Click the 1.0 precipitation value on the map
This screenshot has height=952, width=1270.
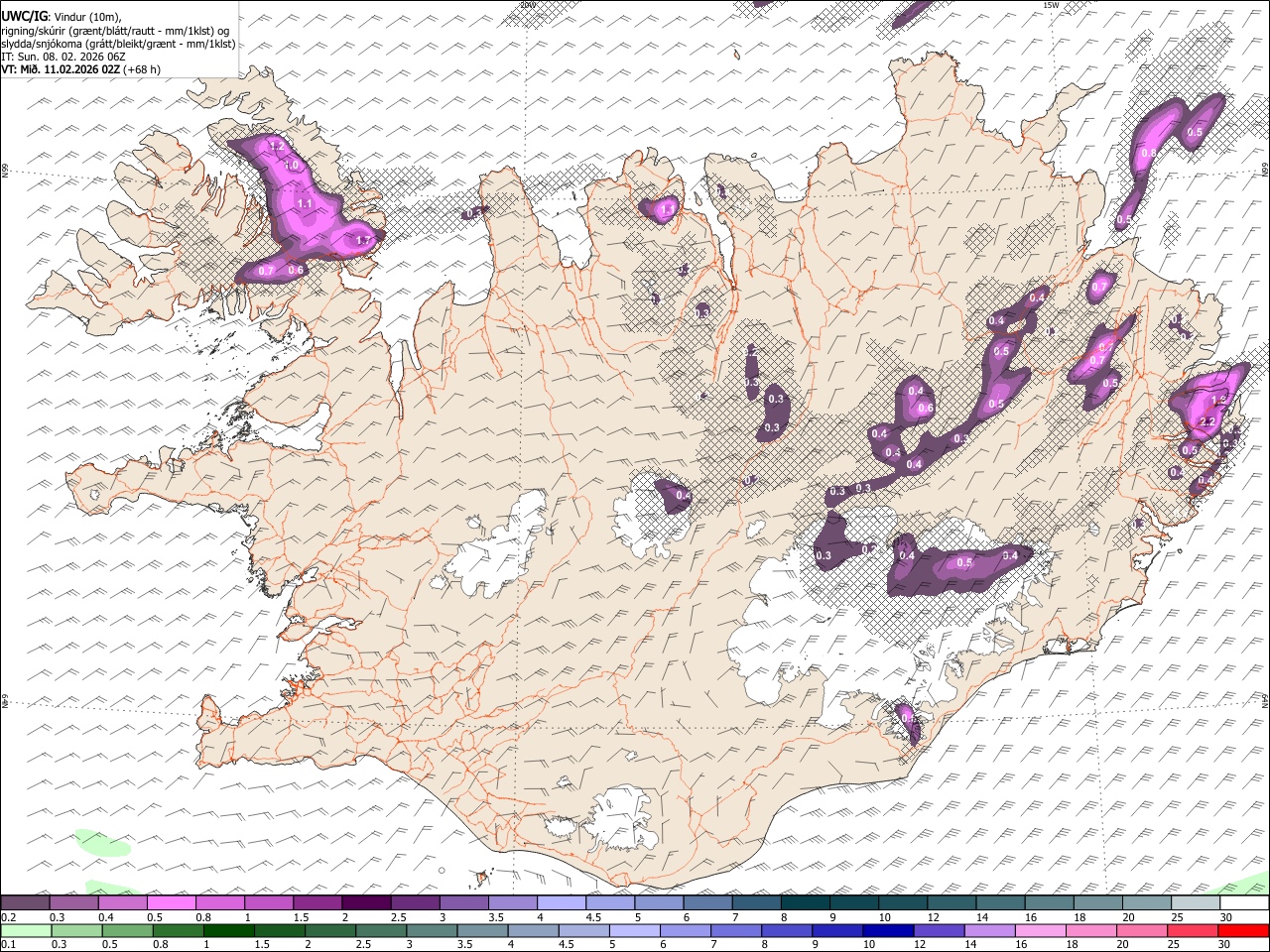[294, 166]
